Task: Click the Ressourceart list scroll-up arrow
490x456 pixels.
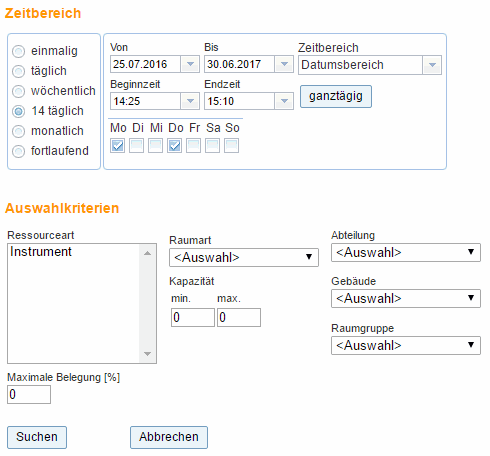Action: pos(148,253)
